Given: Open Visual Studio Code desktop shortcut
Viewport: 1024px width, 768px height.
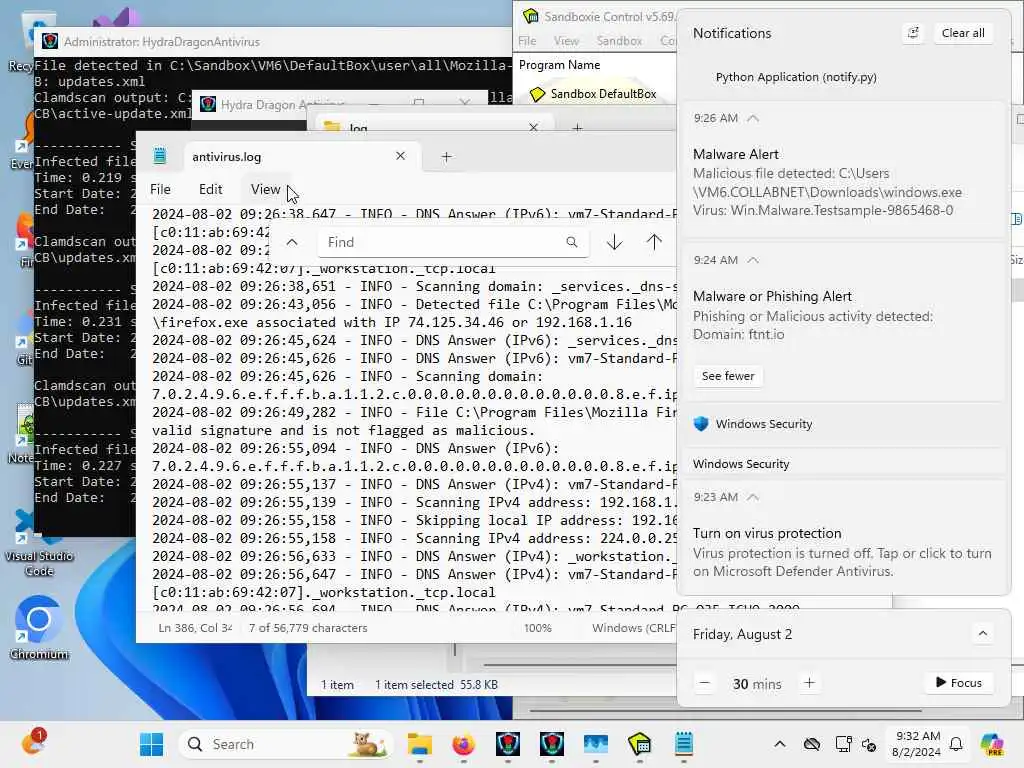Looking at the screenshot, I should pyautogui.click(x=39, y=545).
